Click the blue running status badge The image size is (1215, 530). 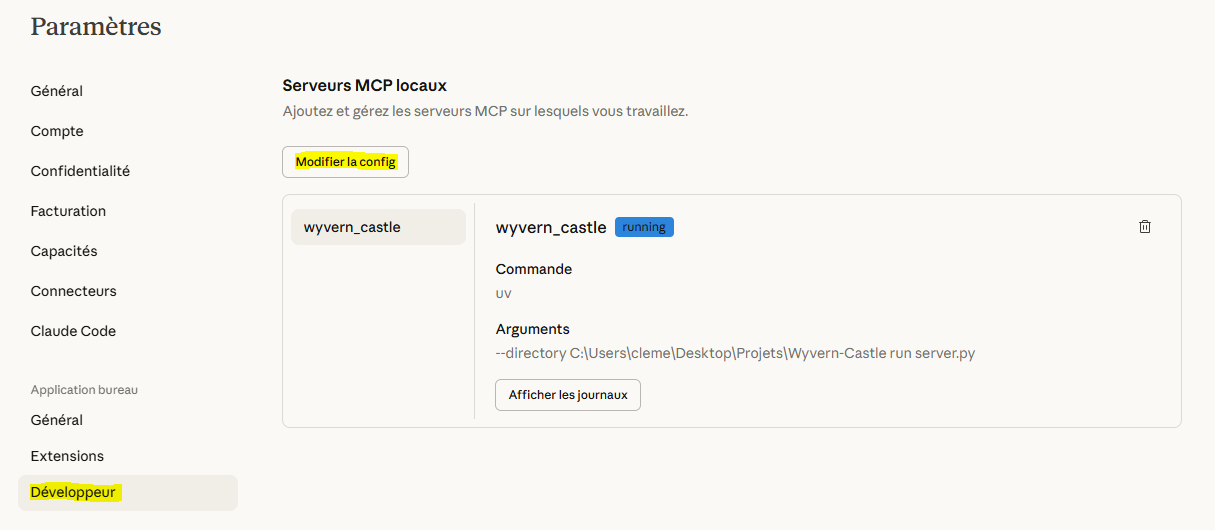(644, 227)
